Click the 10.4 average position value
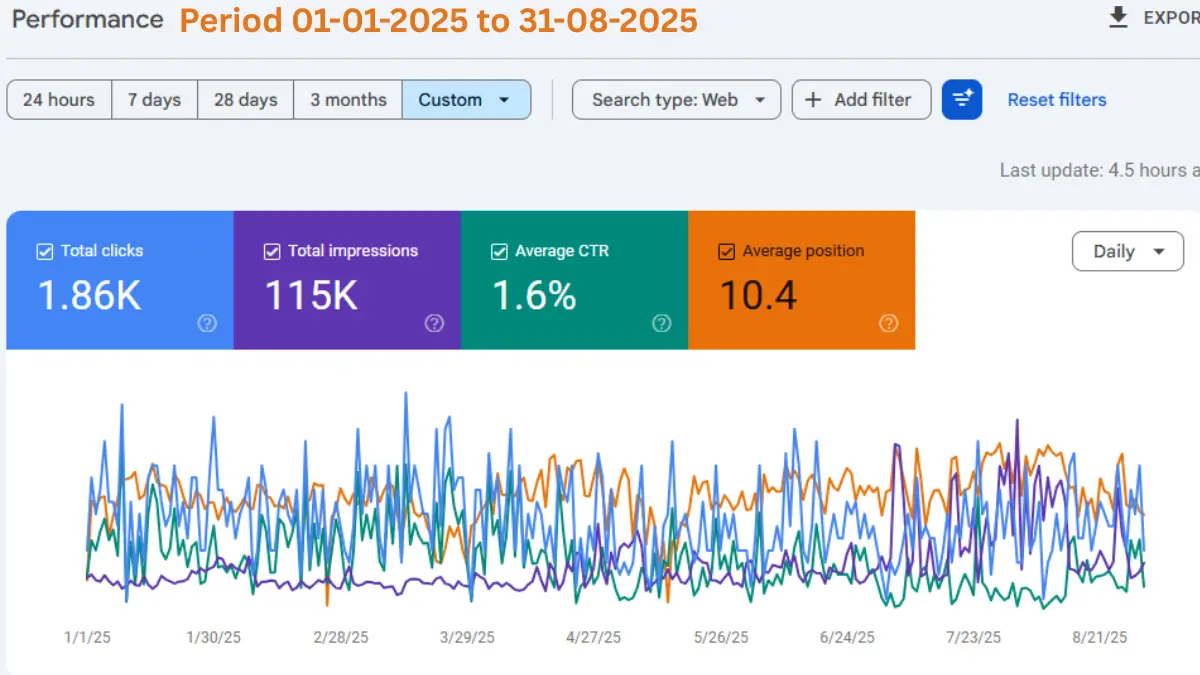 (x=758, y=295)
